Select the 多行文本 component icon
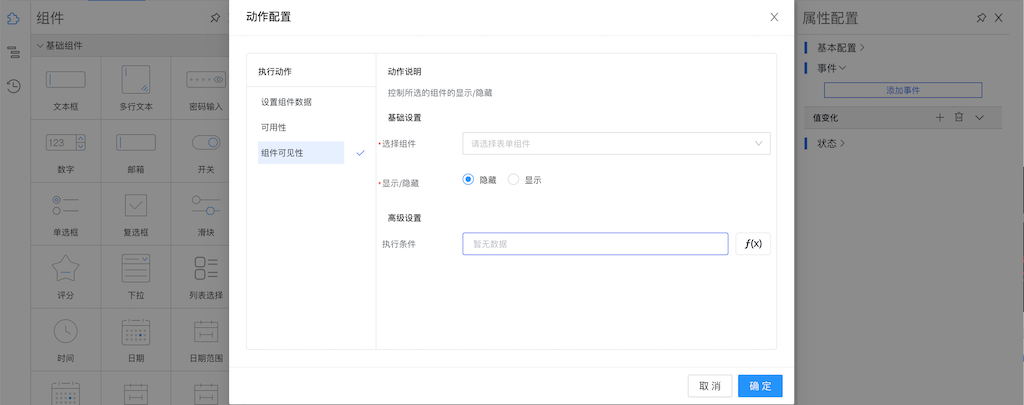1024x405 pixels. tap(136, 80)
